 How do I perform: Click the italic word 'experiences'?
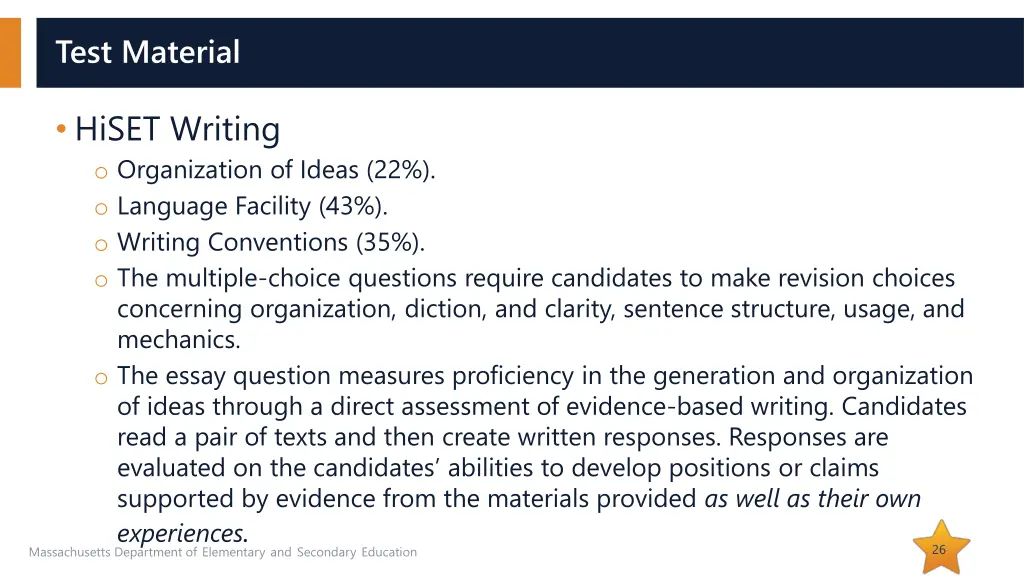coord(180,534)
